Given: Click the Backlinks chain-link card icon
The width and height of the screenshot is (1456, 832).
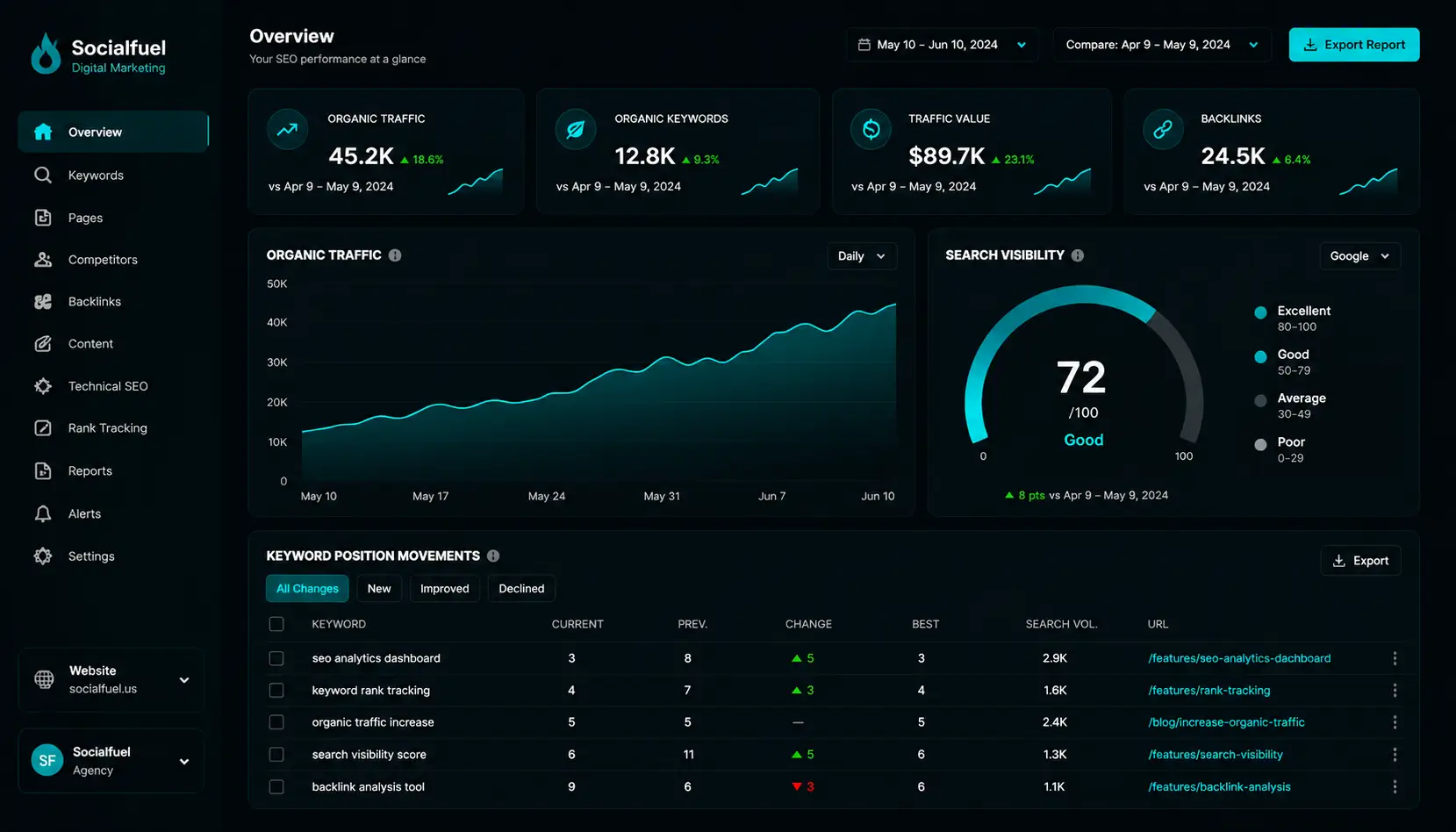Looking at the screenshot, I should (1163, 130).
